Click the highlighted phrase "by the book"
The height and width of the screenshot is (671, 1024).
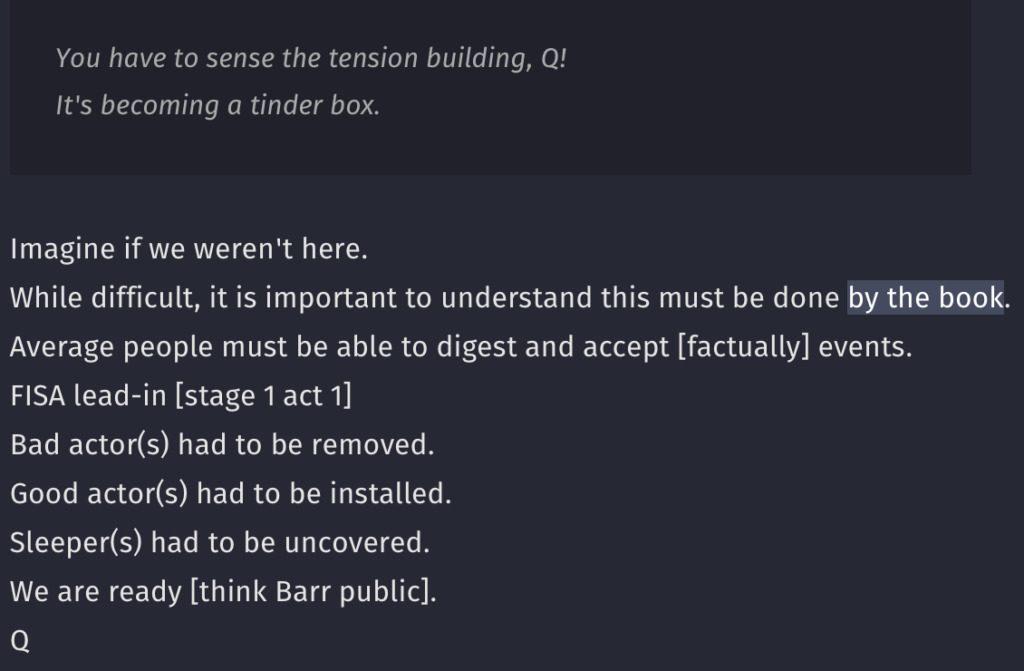[x=925, y=298]
